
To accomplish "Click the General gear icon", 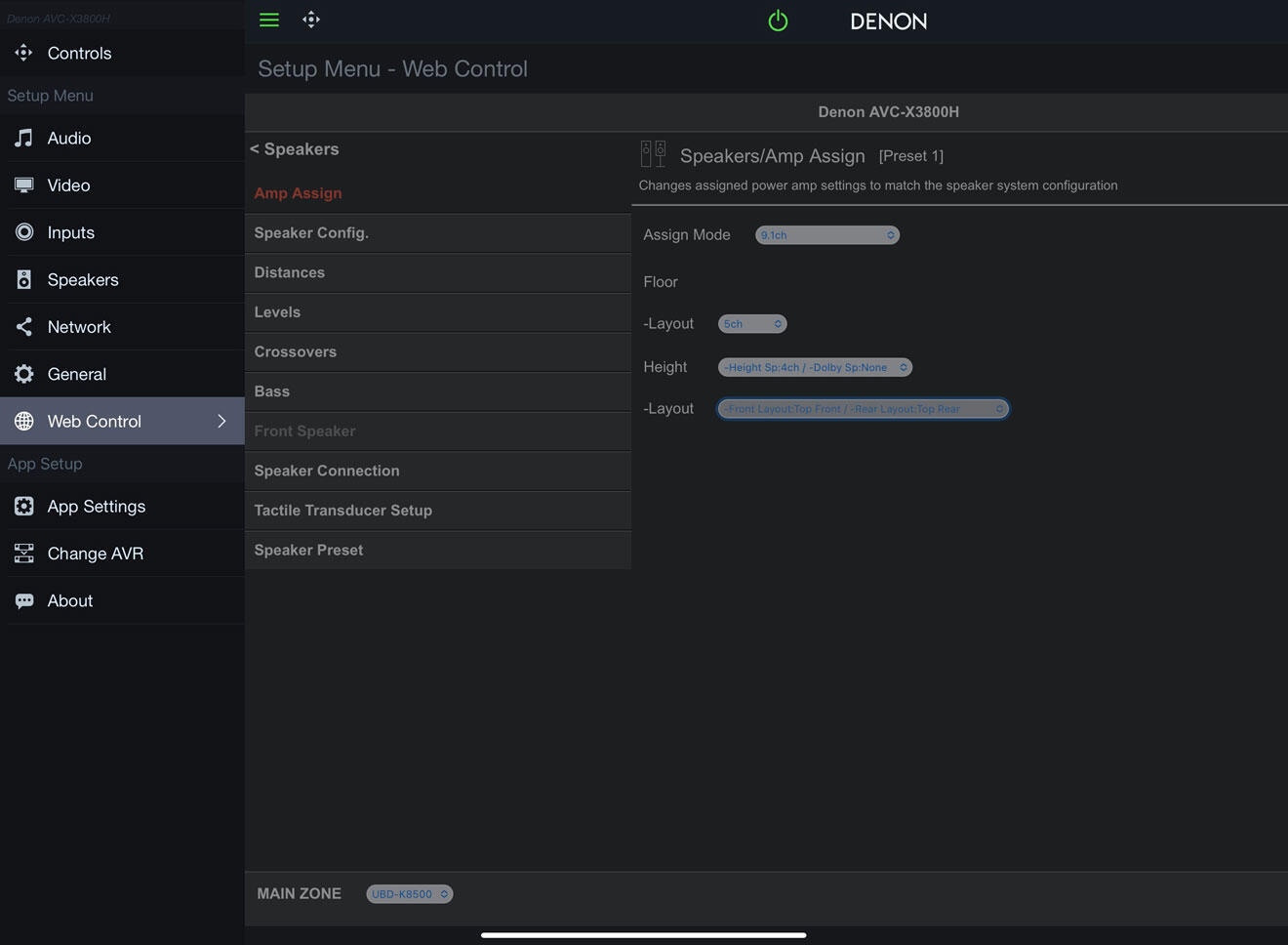I will click(x=23, y=374).
